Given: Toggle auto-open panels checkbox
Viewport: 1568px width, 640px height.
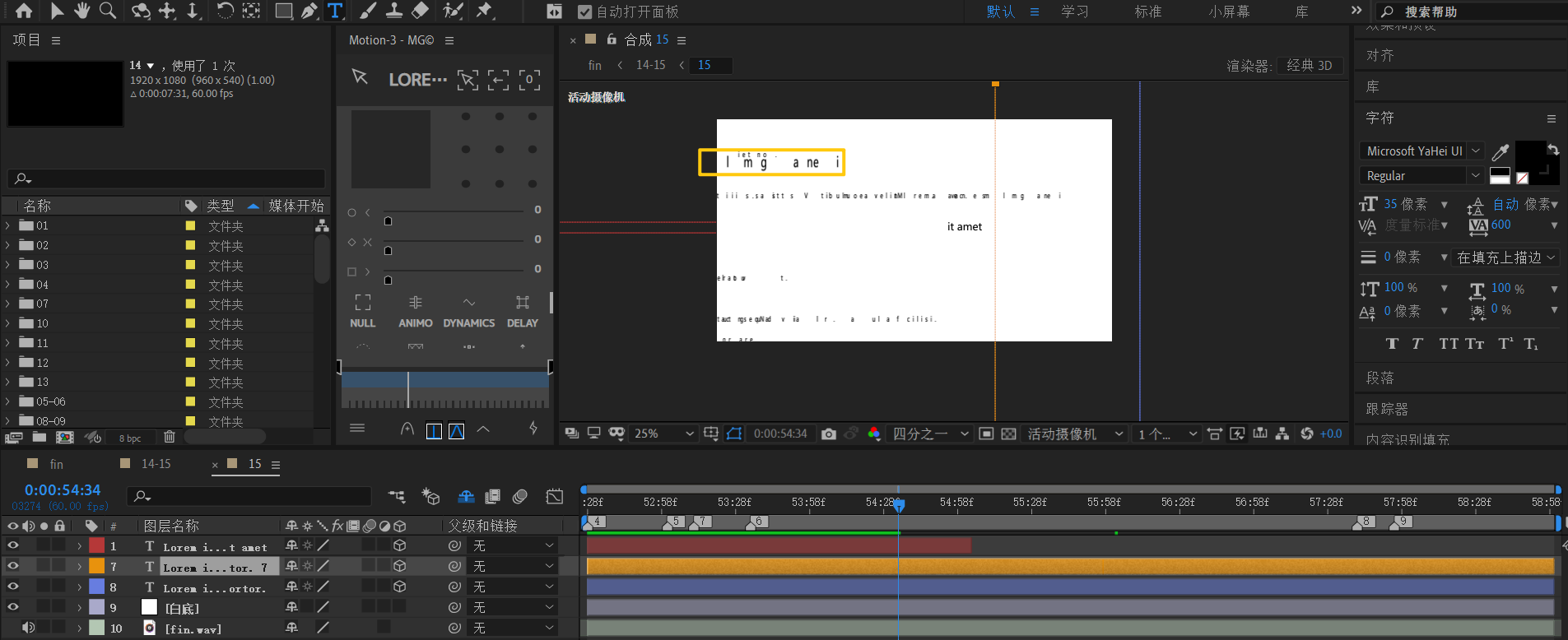Looking at the screenshot, I should [585, 12].
